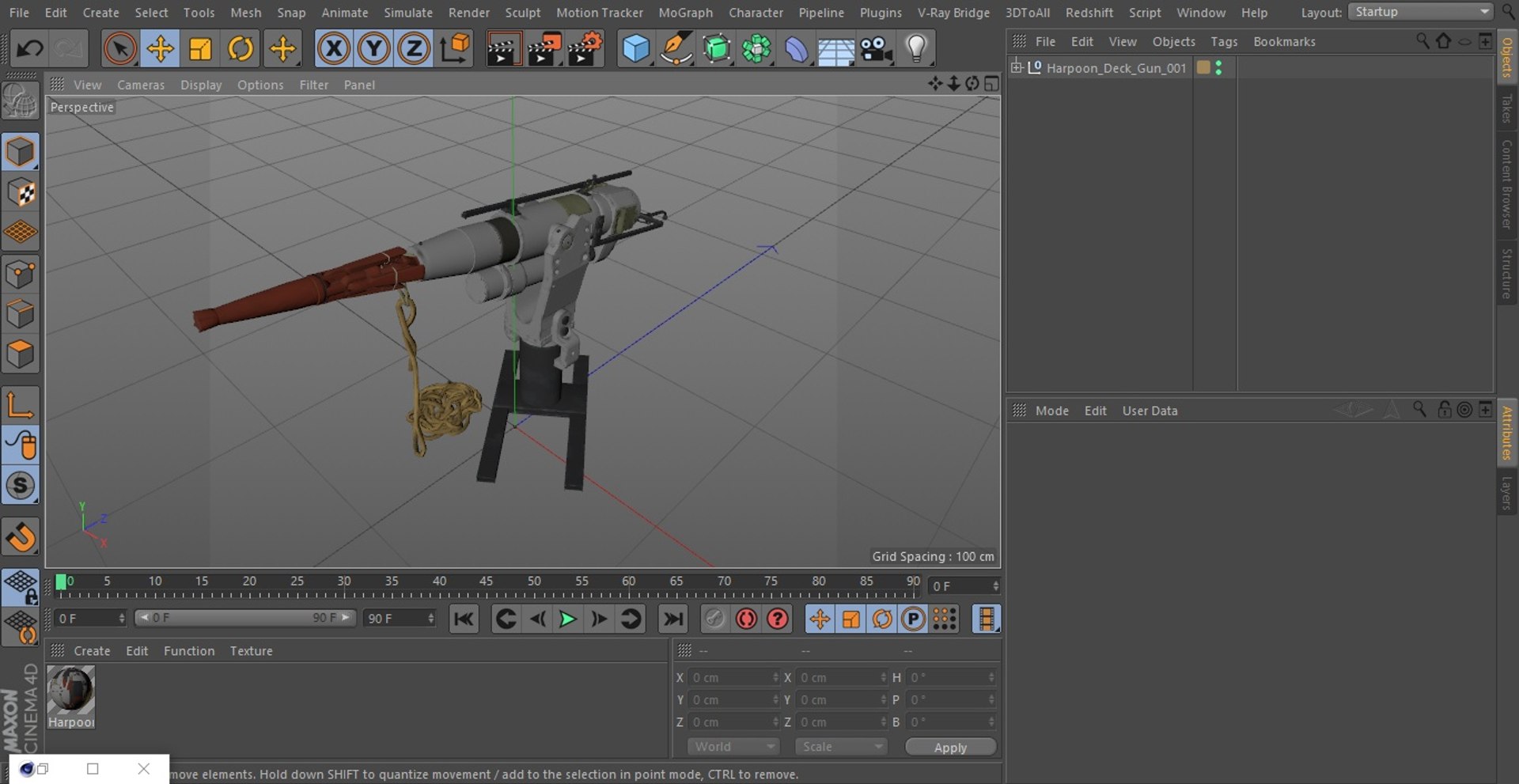
Task: Add a Floor environment object
Action: click(x=836, y=49)
